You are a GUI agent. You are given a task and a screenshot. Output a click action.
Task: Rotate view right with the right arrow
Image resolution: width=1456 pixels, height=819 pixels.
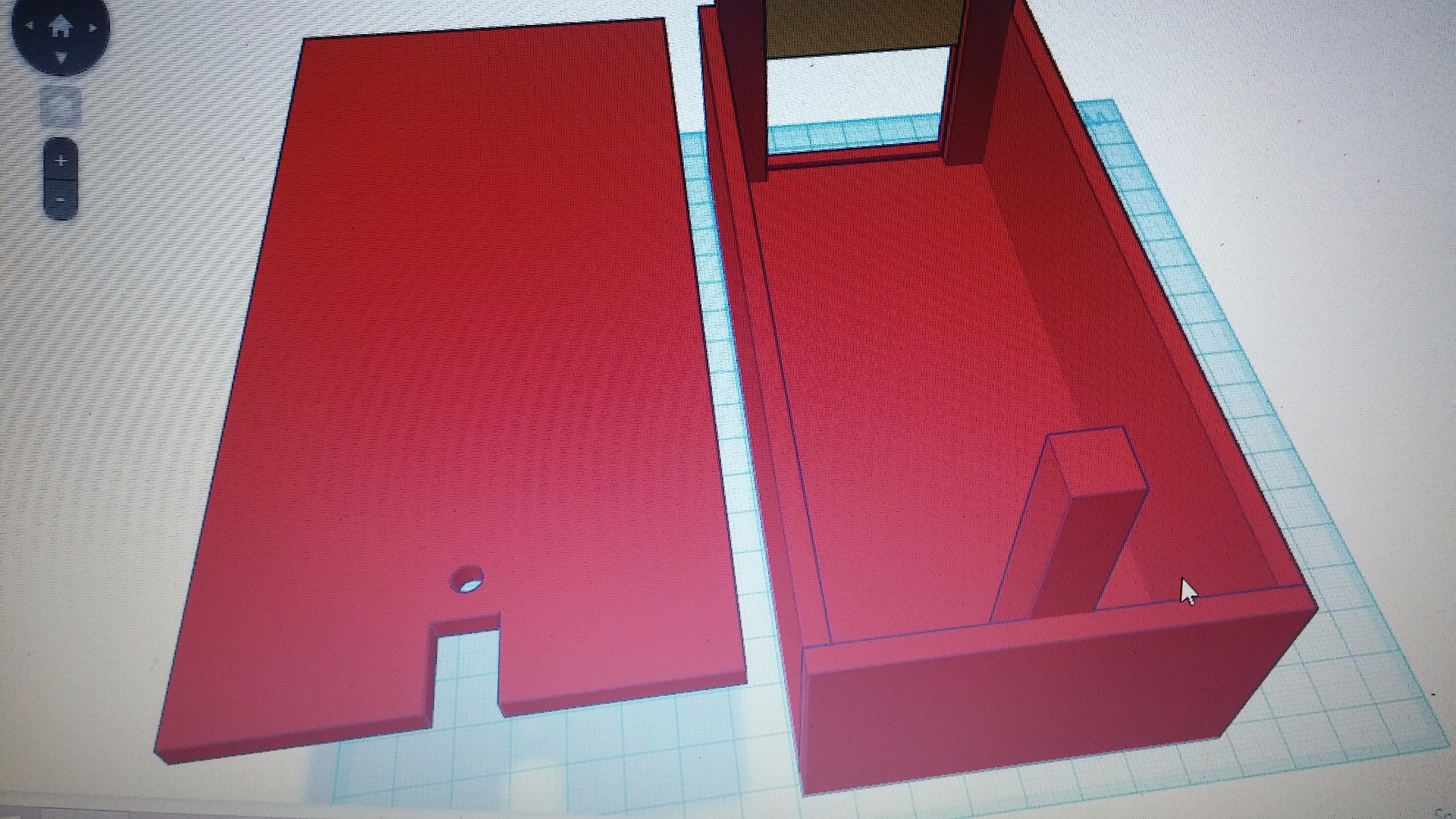93,28
